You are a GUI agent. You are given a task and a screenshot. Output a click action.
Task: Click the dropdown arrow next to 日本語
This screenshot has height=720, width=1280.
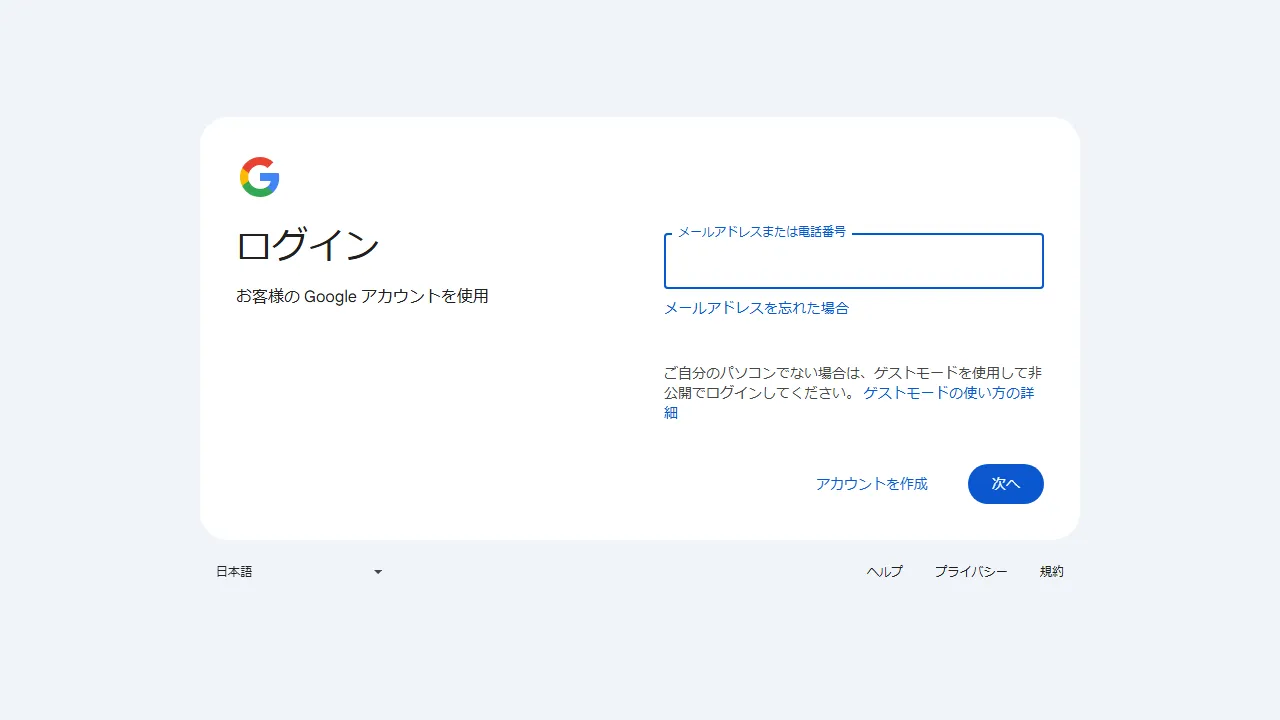pyautogui.click(x=377, y=571)
